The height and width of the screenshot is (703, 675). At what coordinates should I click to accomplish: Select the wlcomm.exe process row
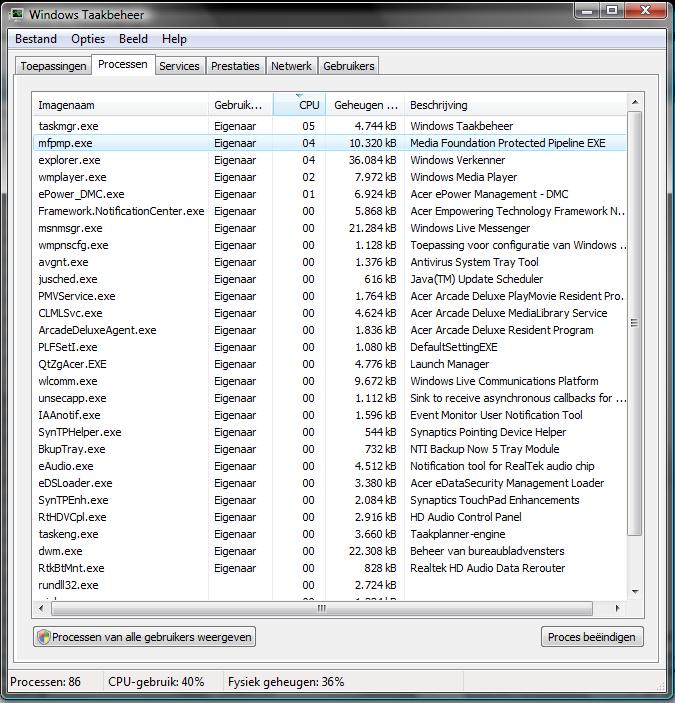pos(329,382)
